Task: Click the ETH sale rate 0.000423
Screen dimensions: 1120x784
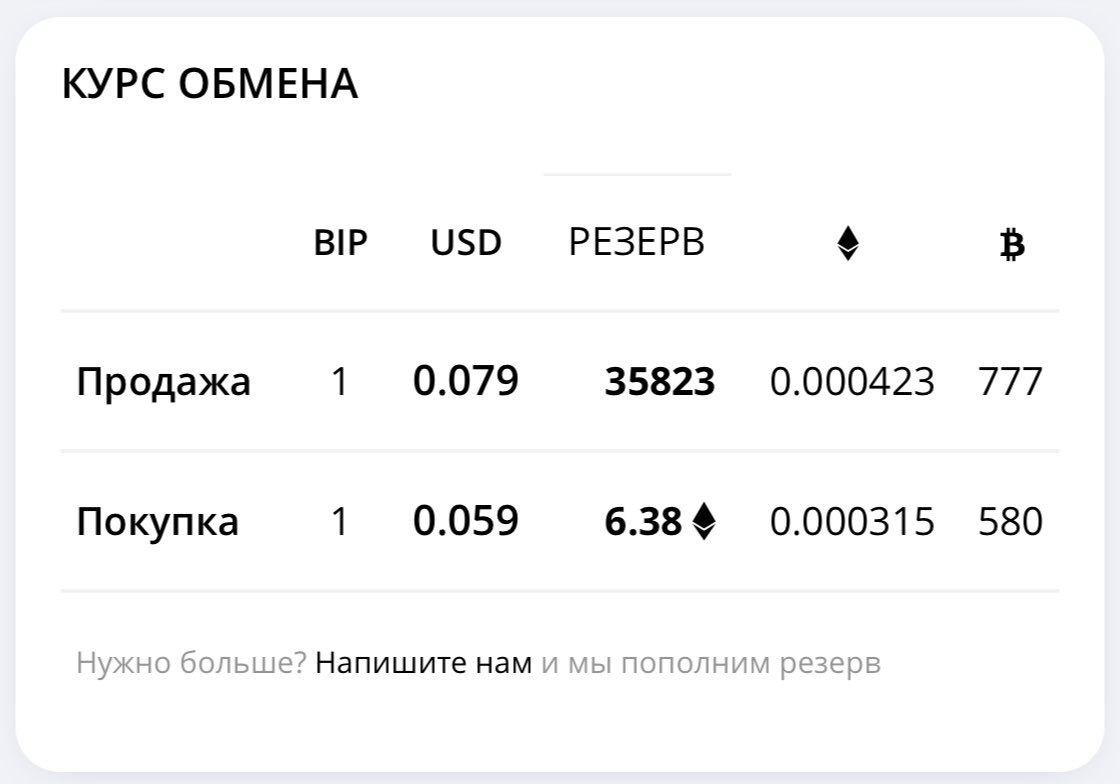Action: (x=852, y=381)
